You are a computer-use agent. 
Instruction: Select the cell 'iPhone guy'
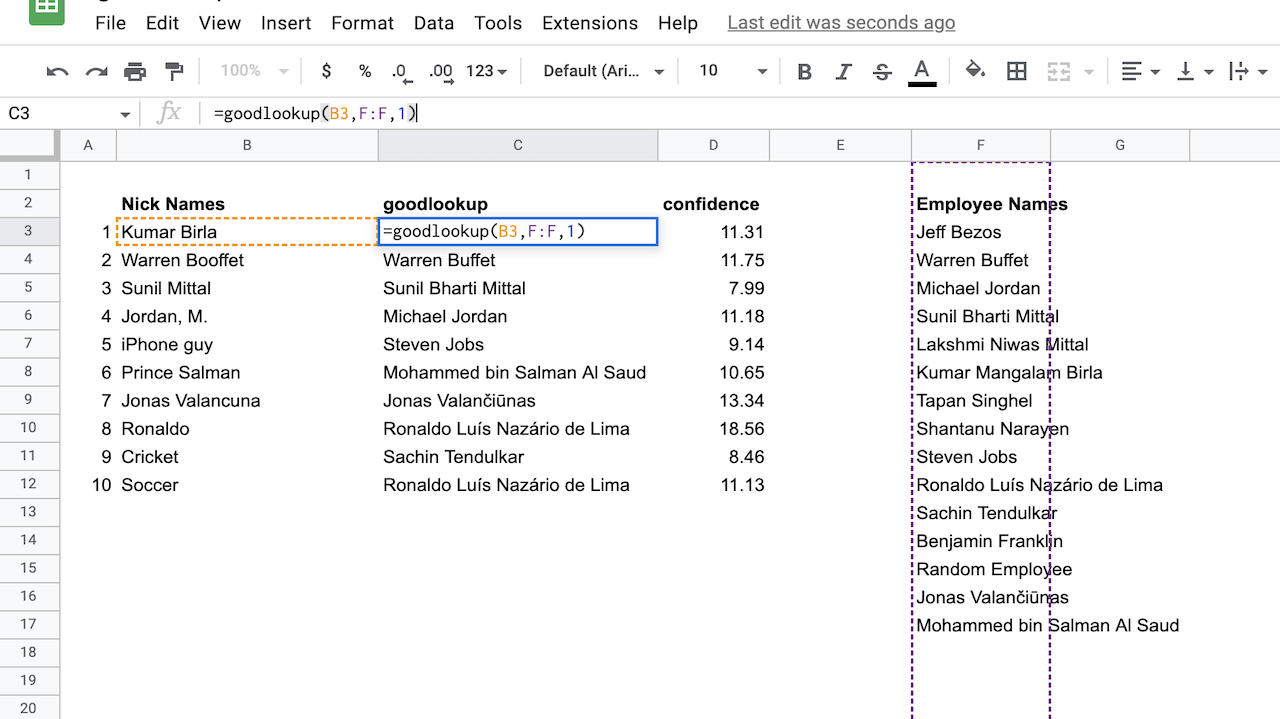247,344
